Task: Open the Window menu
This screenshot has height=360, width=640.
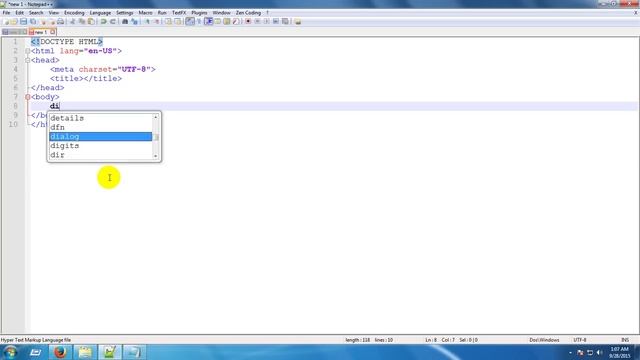Action: pos(222,13)
